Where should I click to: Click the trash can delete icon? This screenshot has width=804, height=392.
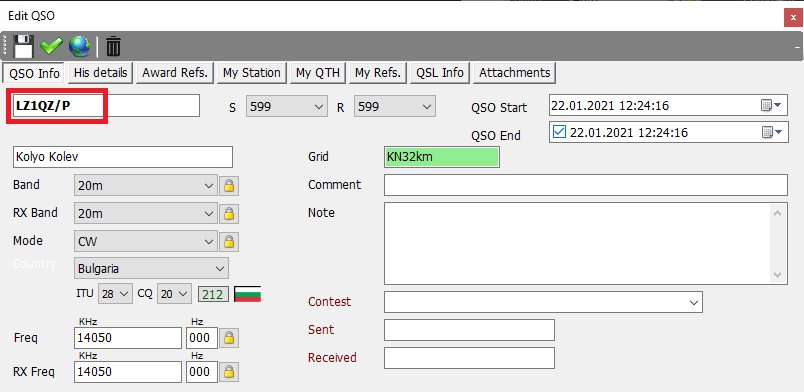(x=113, y=46)
